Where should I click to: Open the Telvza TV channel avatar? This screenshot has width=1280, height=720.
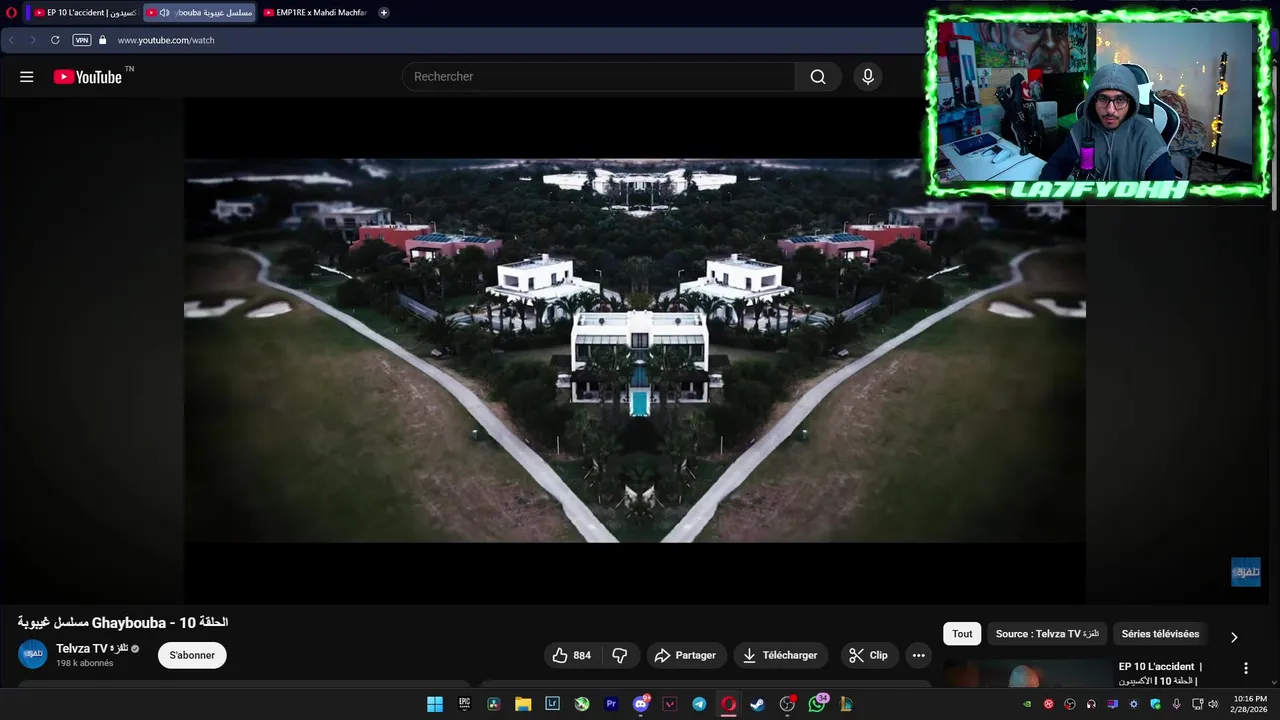[x=33, y=654]
